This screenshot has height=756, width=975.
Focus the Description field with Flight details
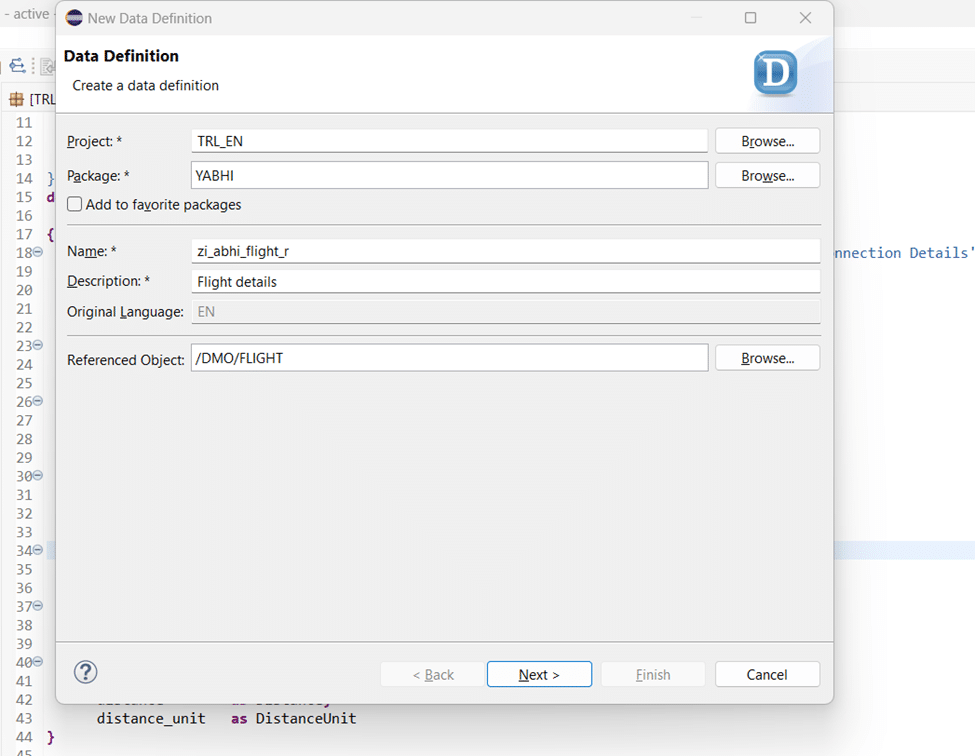pos(505,282)
